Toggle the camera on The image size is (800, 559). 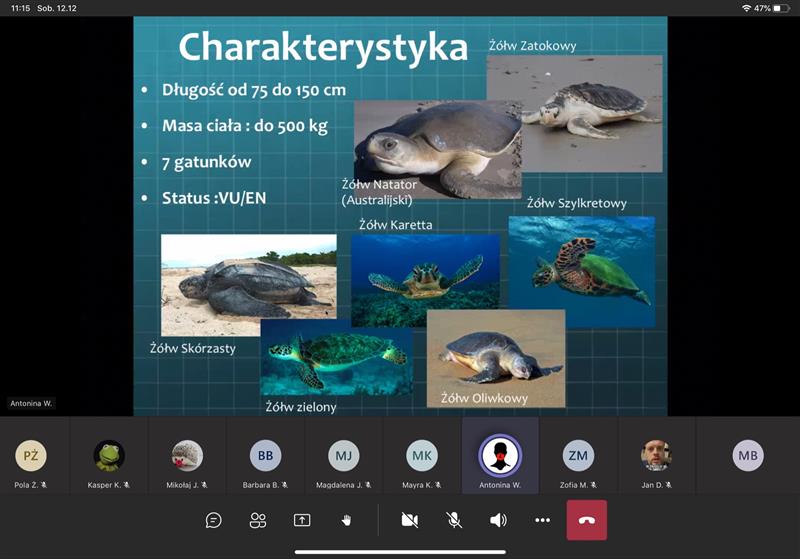(409, 520)
